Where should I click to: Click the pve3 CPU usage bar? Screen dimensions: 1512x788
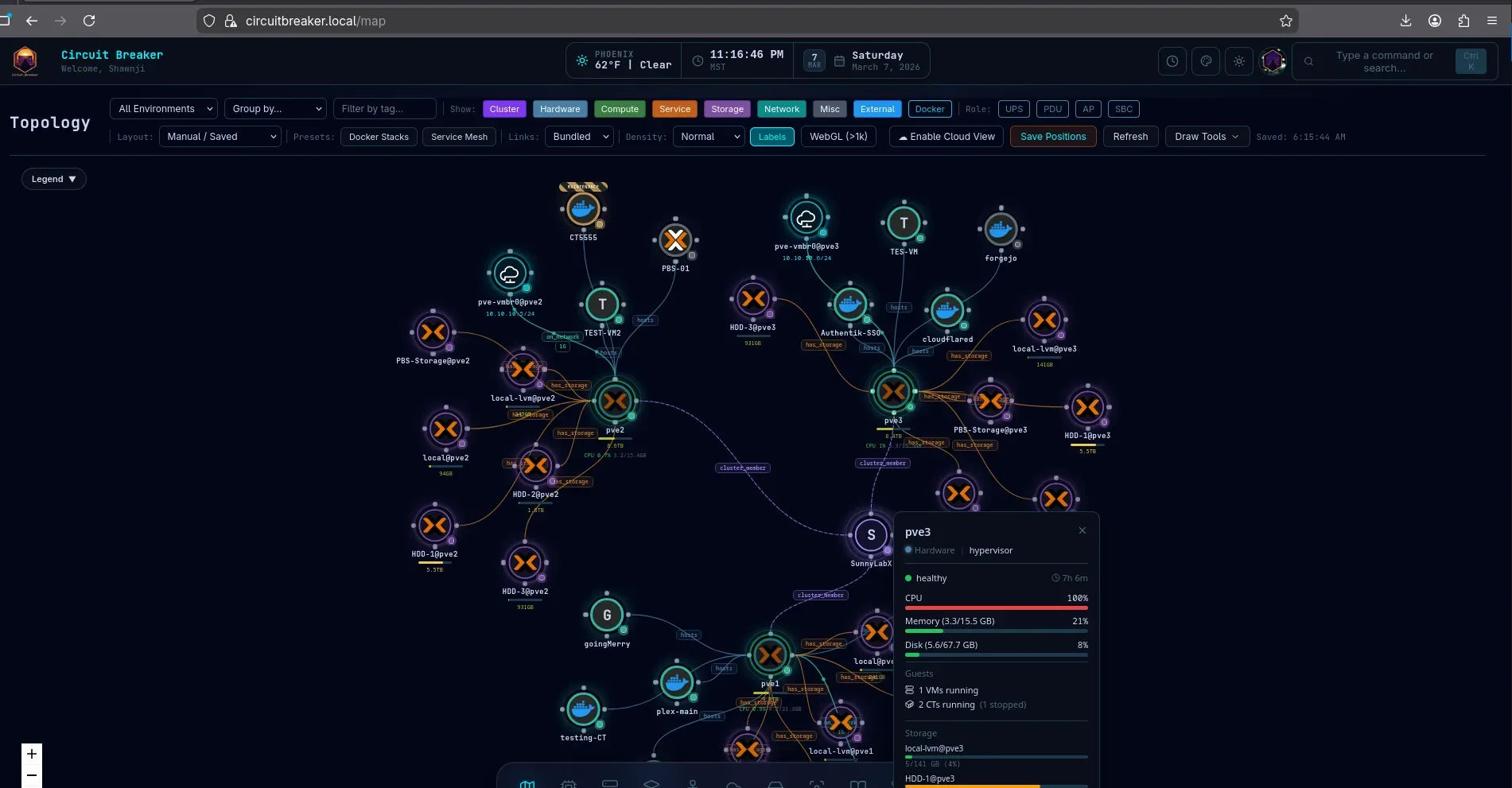coord(996,608)
